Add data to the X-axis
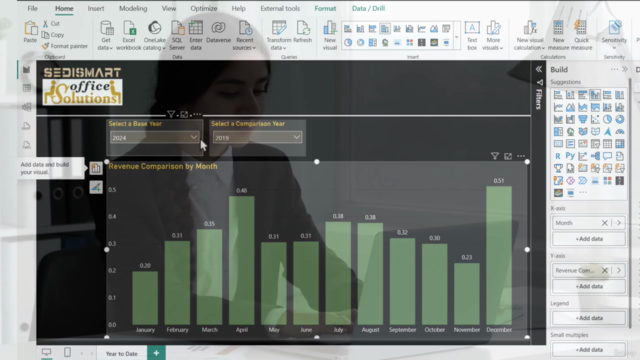The image size is (640, 360). point(589,239)
